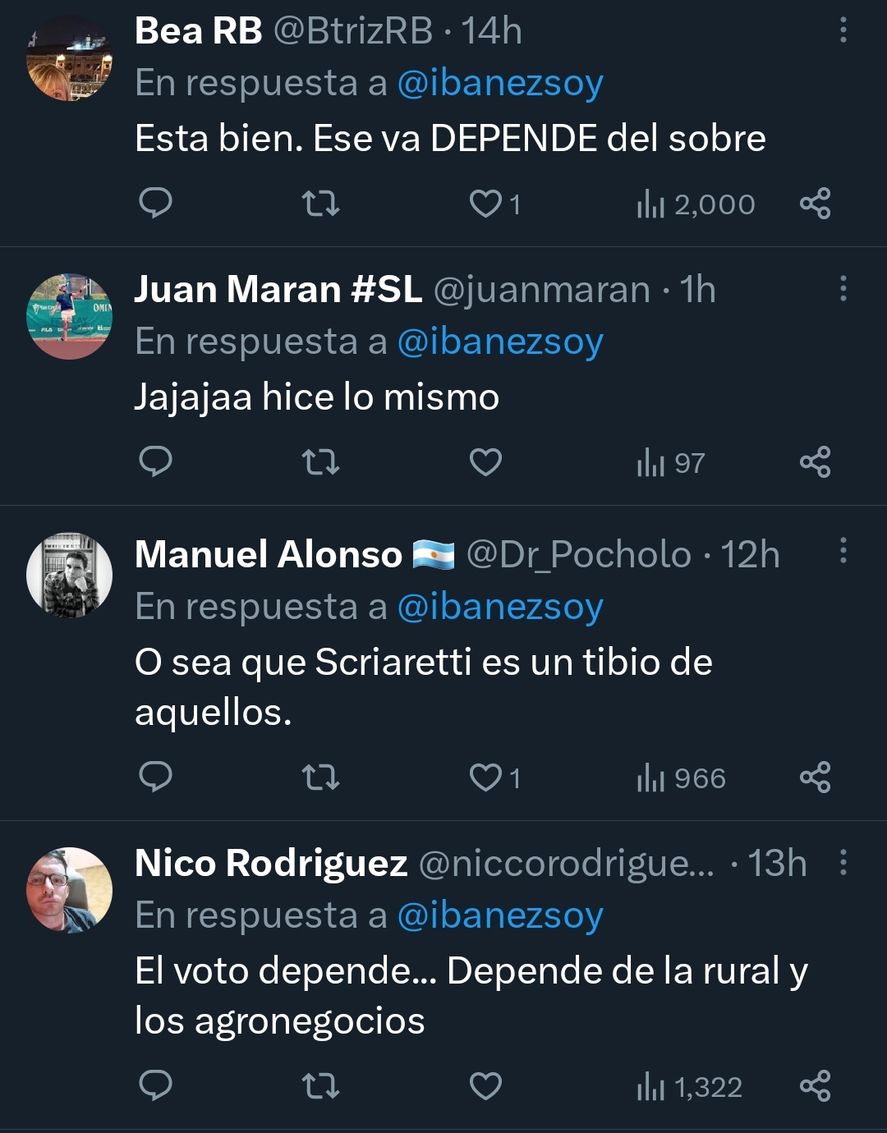Image resolution: width=887 pixels, height=1133 pixels.
Task: View Juan Maran's avatar photo
Action: click(x=69, y=316)
